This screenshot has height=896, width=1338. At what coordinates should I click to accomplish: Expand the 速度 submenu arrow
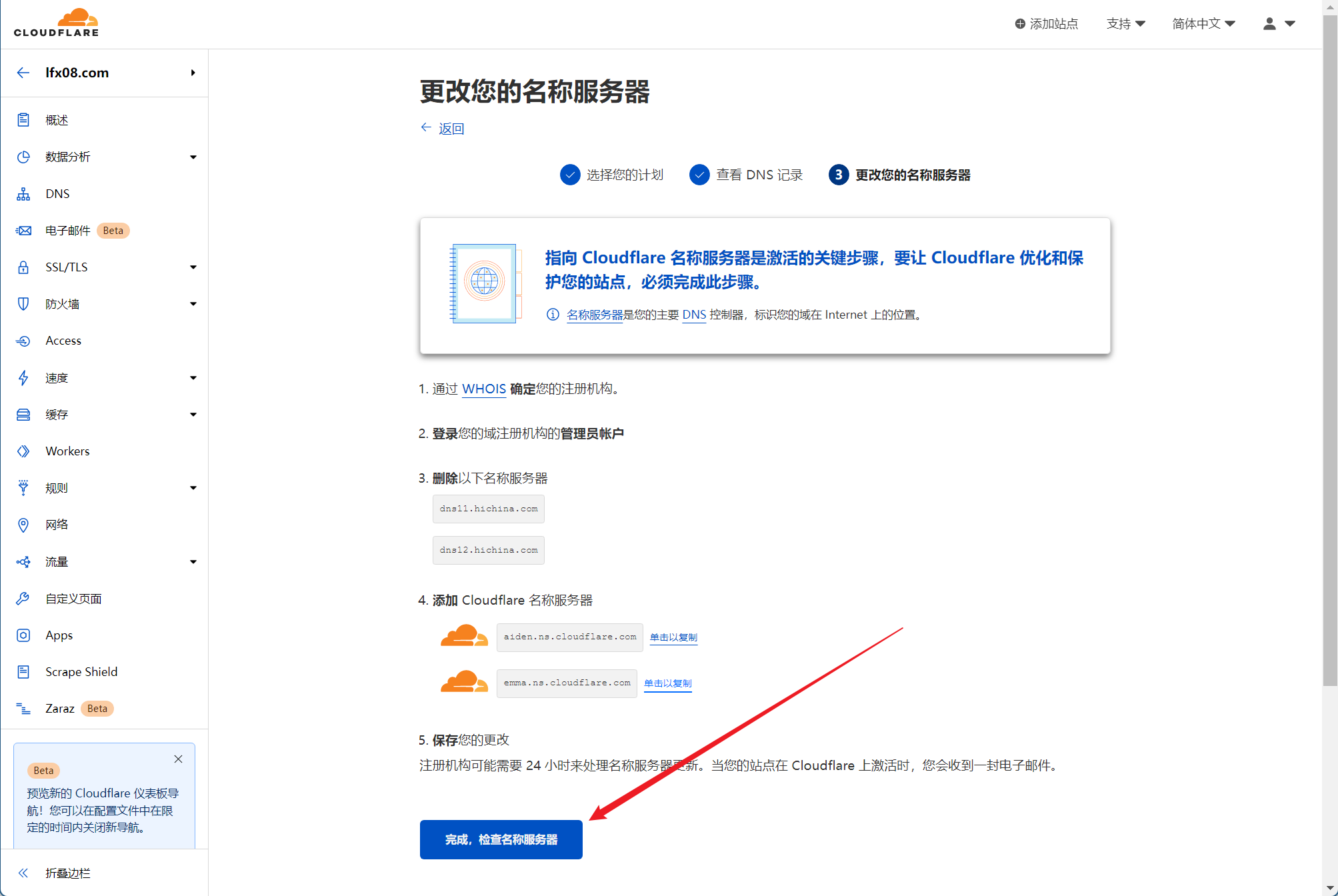[x=193, y=378]
